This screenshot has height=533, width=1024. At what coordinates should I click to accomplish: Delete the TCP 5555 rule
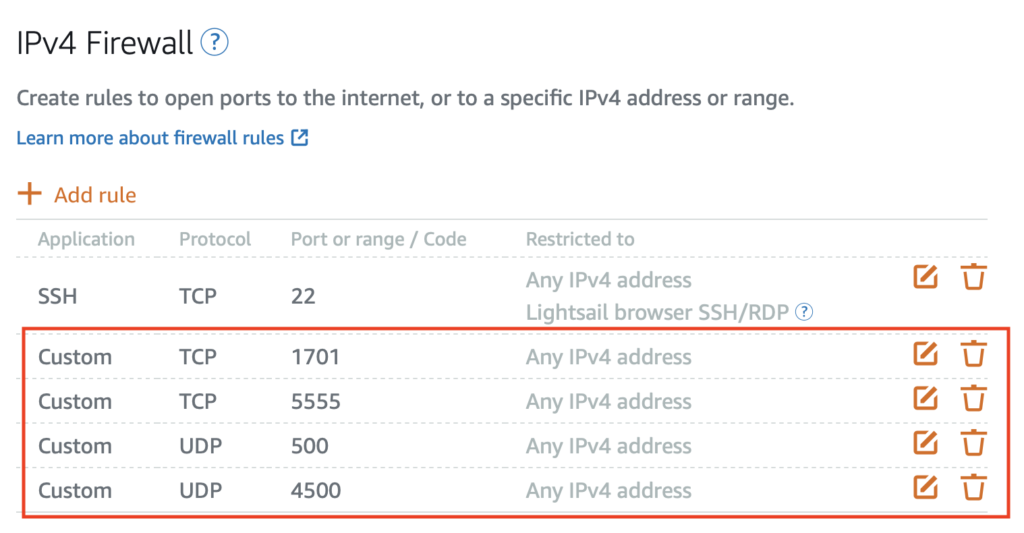[x=974, y=399]
